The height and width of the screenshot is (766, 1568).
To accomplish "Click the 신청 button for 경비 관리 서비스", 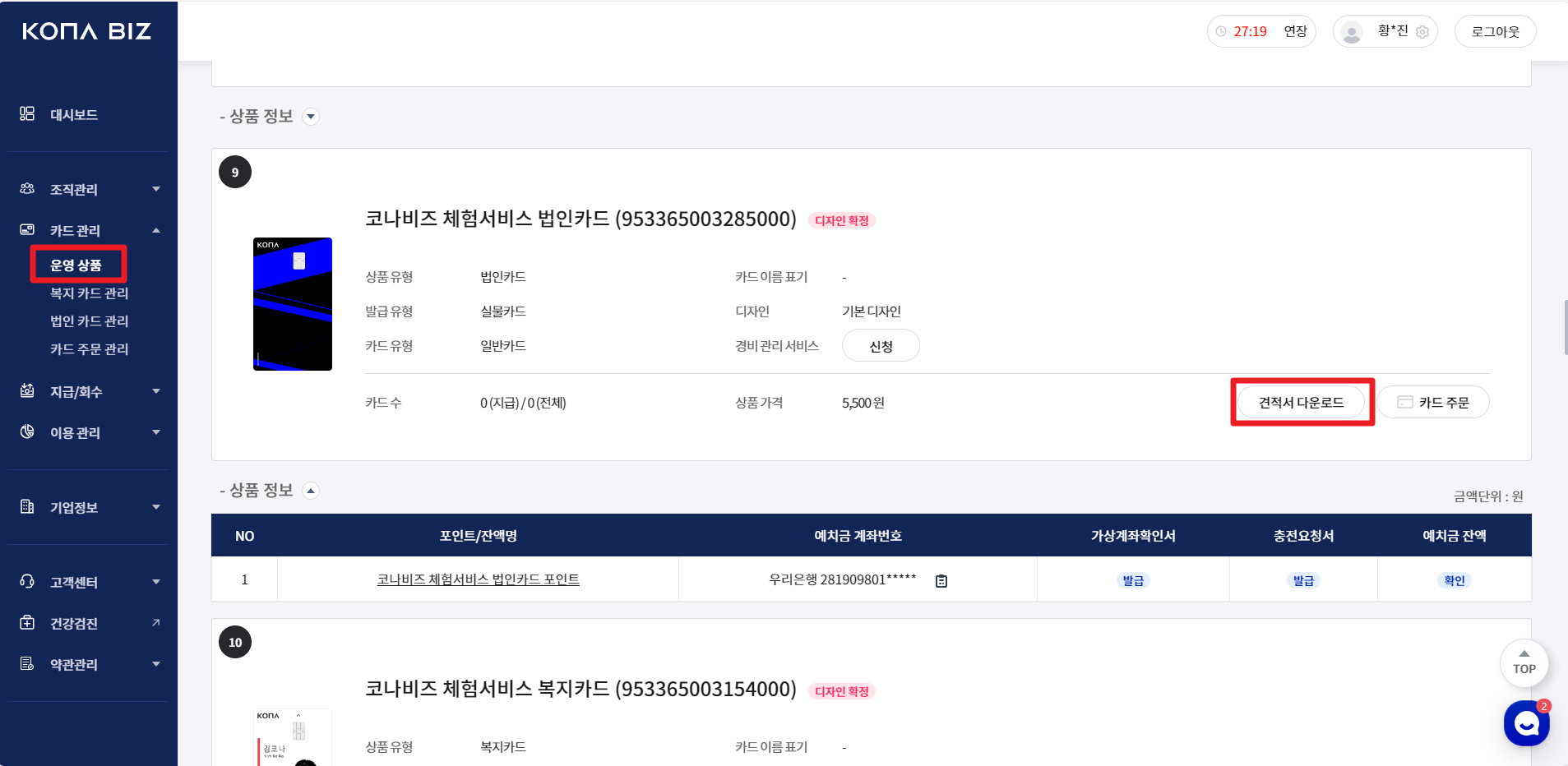I will (x=881, y=346).
